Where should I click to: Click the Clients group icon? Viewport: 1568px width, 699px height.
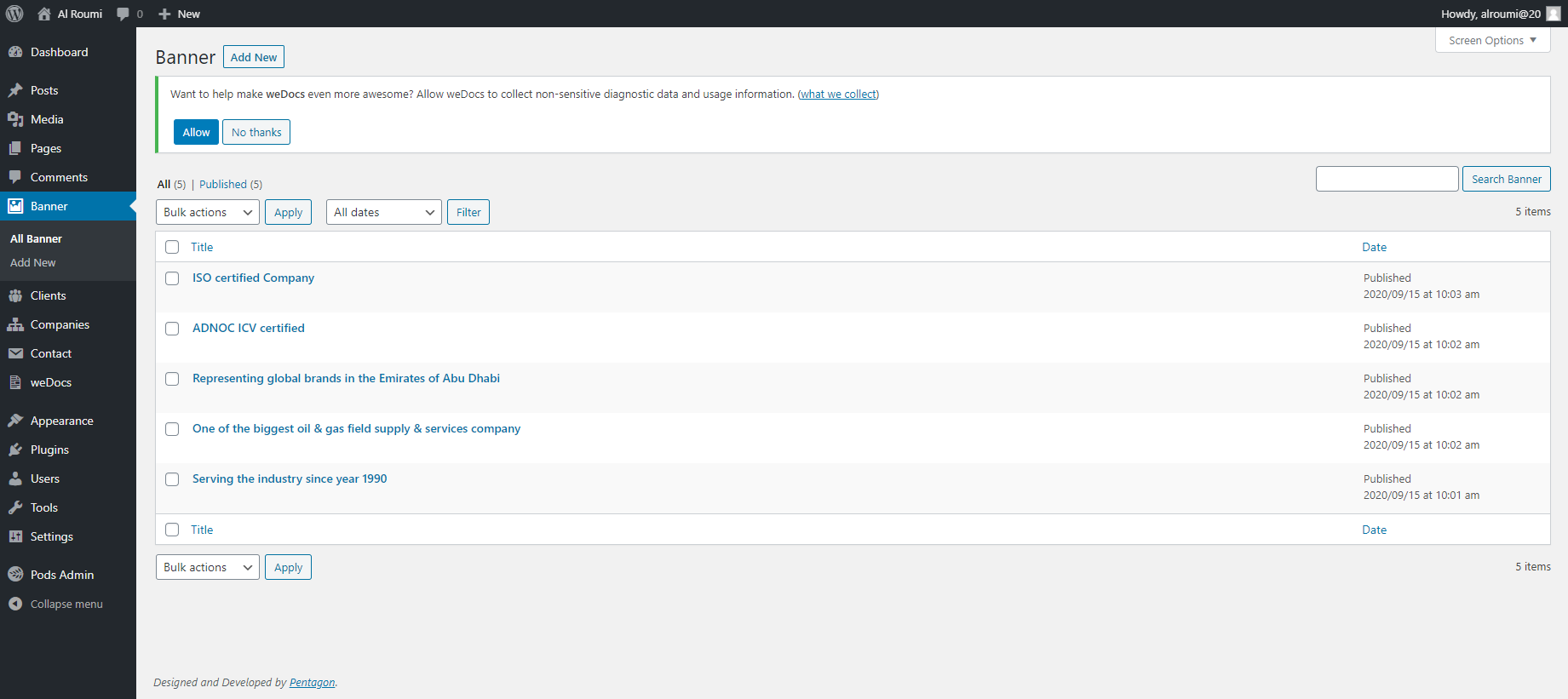click(x=15, y=295)
